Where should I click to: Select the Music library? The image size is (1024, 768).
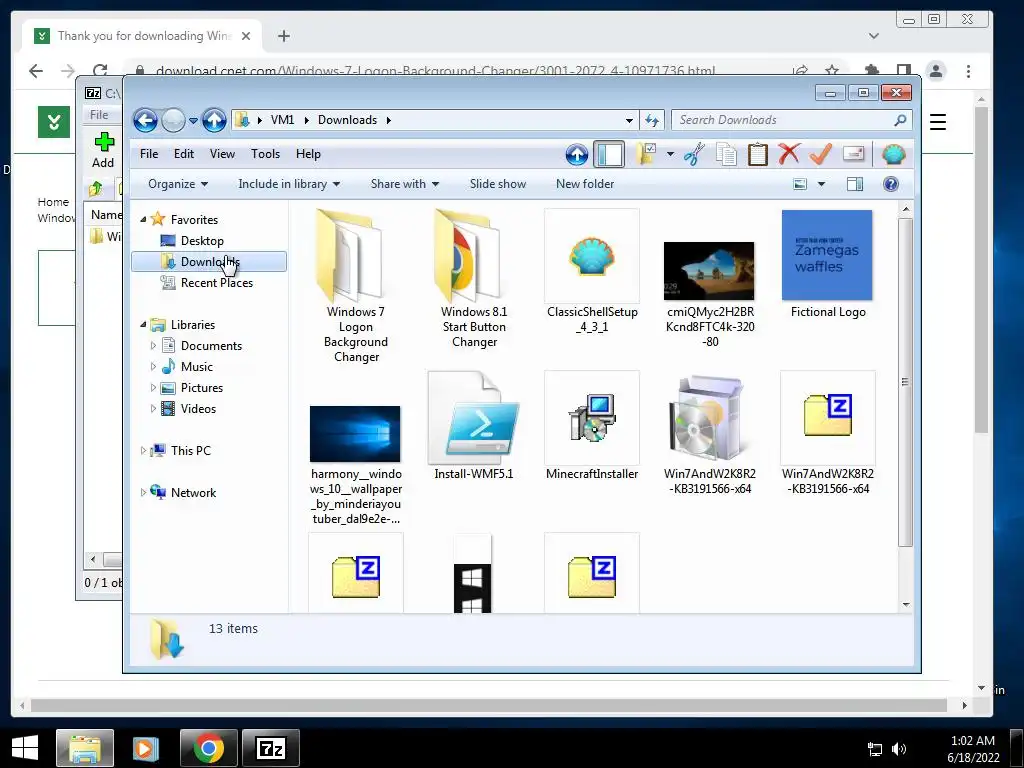(x=197, y=367)
